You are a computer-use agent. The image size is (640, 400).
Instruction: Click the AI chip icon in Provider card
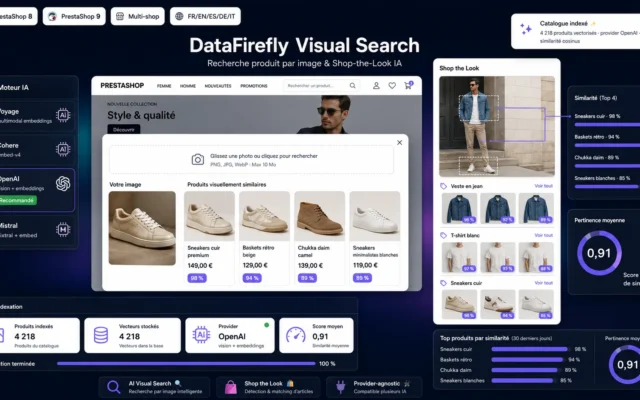click(201, 335)
